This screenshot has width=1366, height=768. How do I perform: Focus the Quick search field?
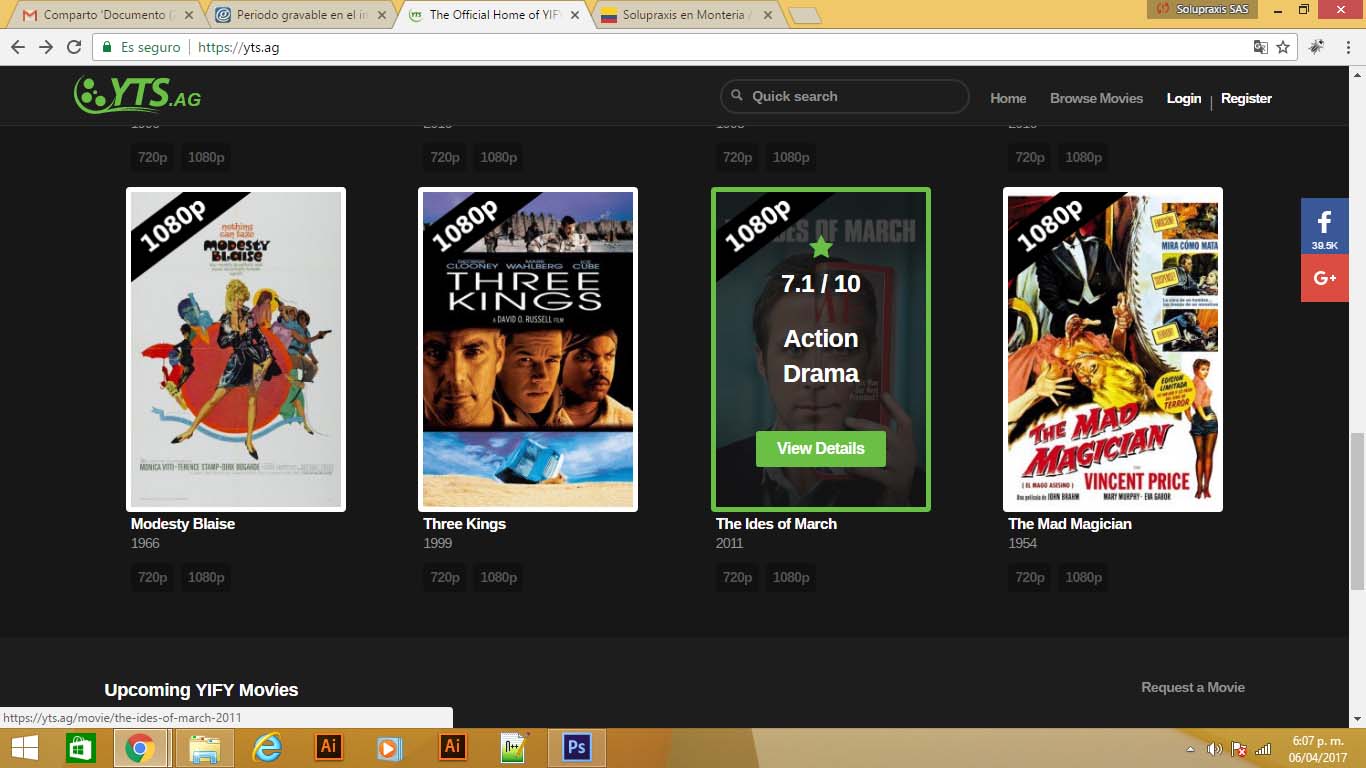[845, 96]
